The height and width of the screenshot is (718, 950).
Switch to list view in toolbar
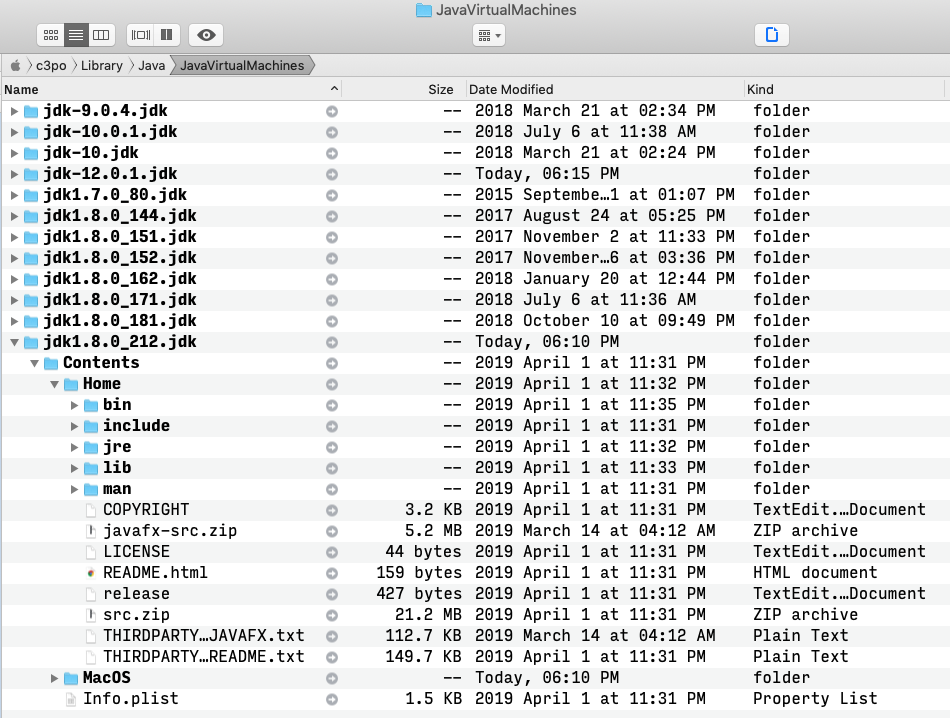pos(76,35)
